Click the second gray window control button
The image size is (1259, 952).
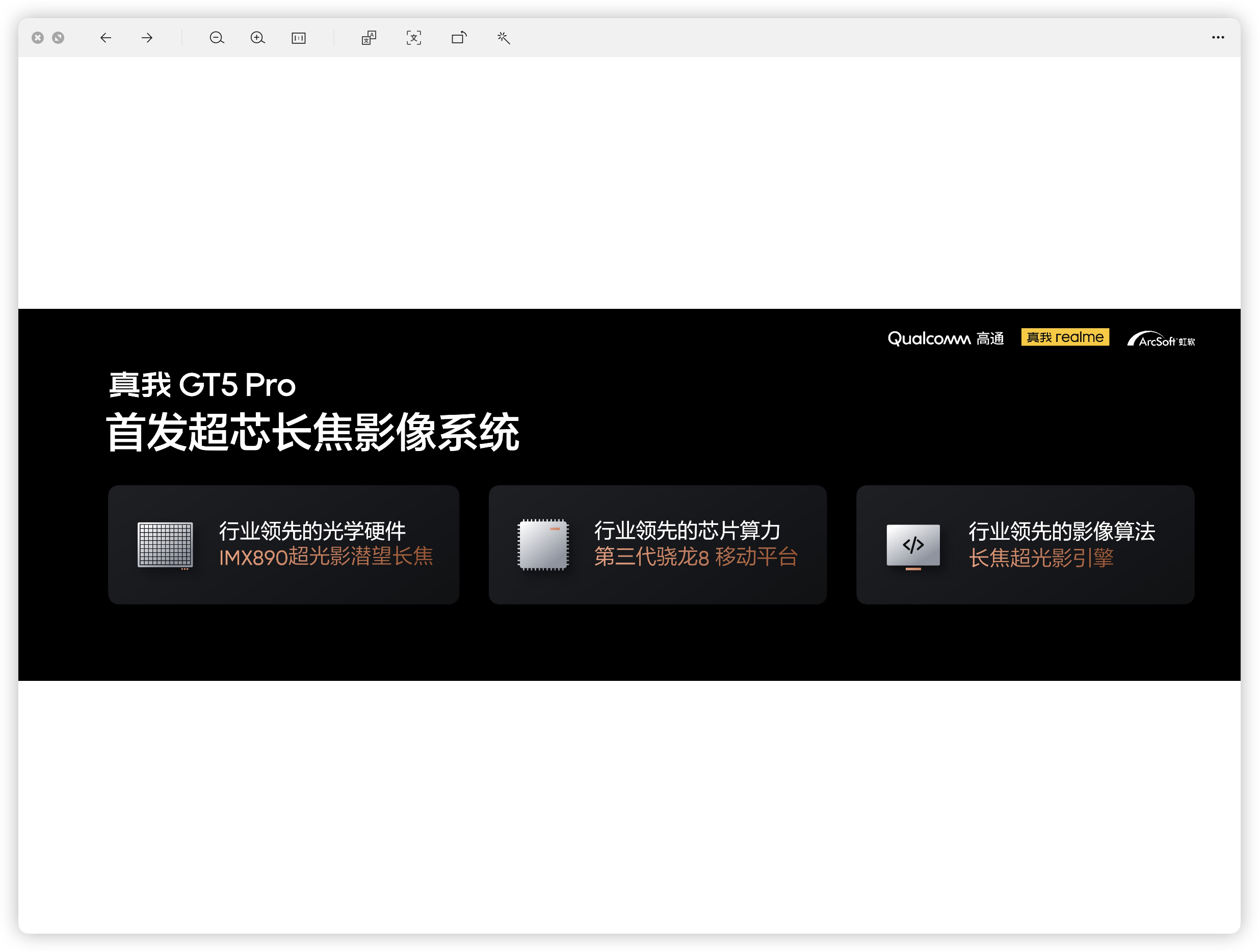[x=58, y=38]
